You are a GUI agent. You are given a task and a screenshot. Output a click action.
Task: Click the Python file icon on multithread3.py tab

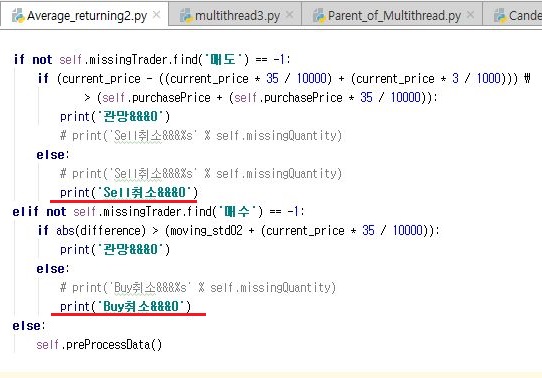pyautogui.click(x=186, y=16)
